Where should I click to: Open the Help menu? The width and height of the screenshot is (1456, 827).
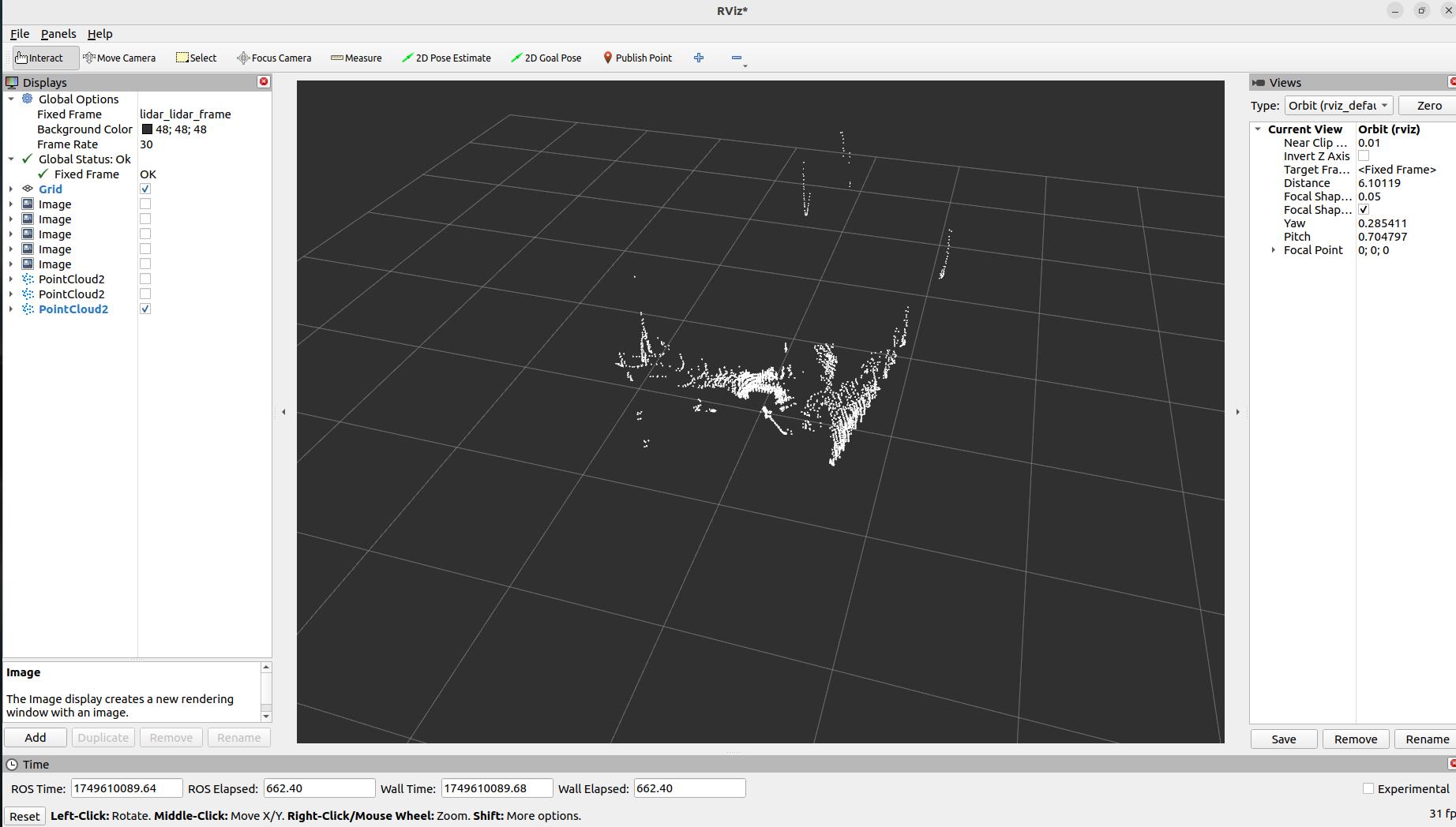coord(100,34)
